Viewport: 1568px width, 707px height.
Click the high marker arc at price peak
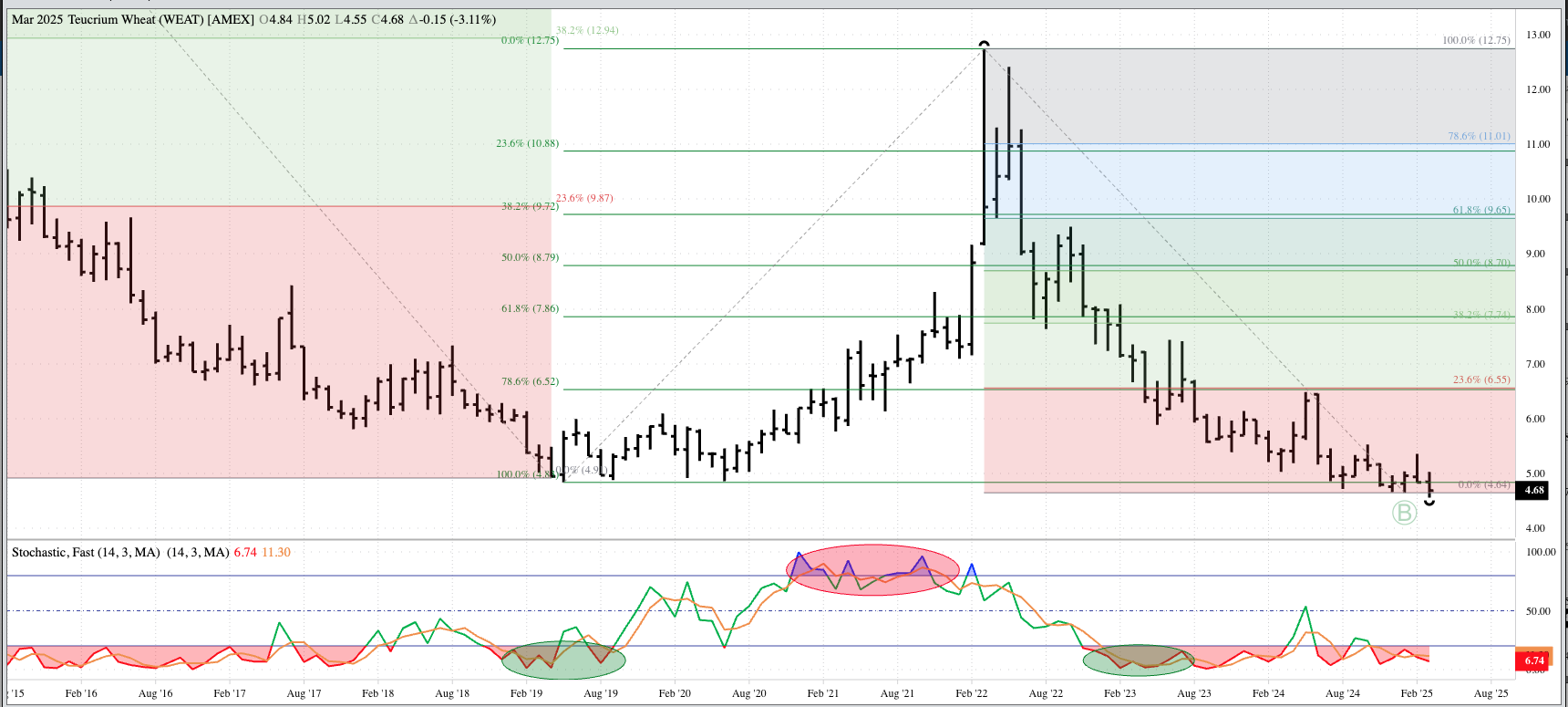[984, 44]
